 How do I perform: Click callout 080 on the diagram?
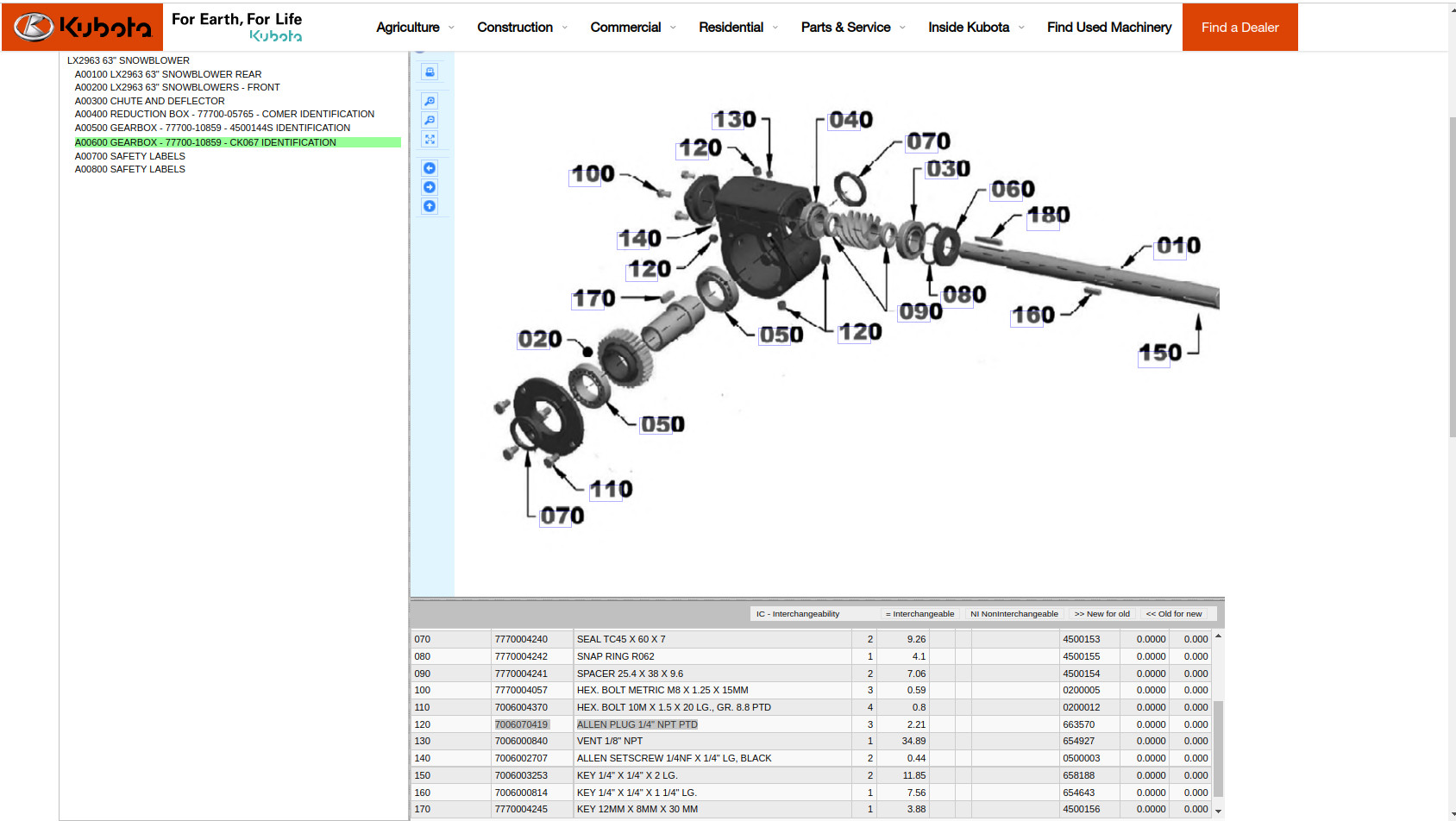tap(964, 296)
